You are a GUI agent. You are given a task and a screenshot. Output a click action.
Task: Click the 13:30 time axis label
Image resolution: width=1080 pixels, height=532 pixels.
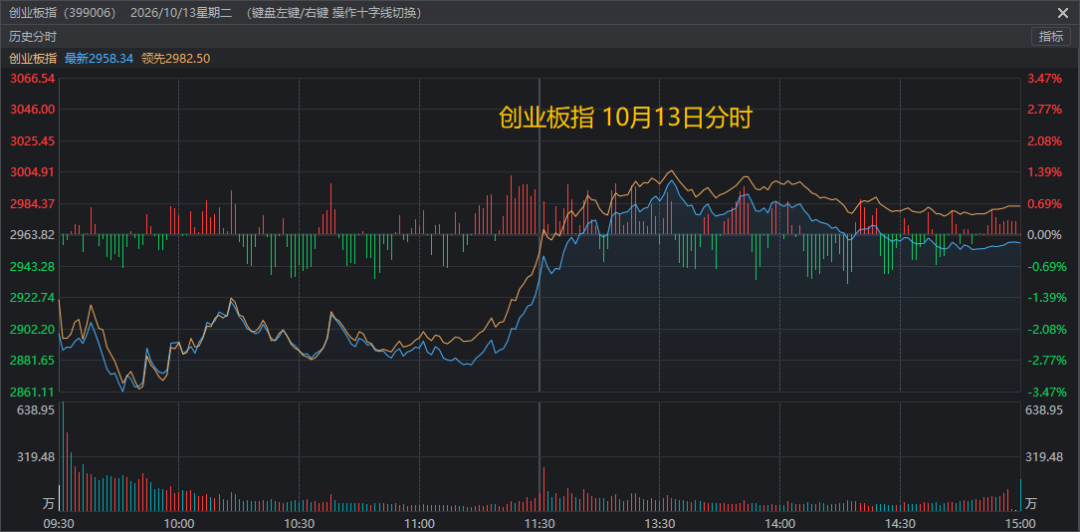[x=660, y=523]
